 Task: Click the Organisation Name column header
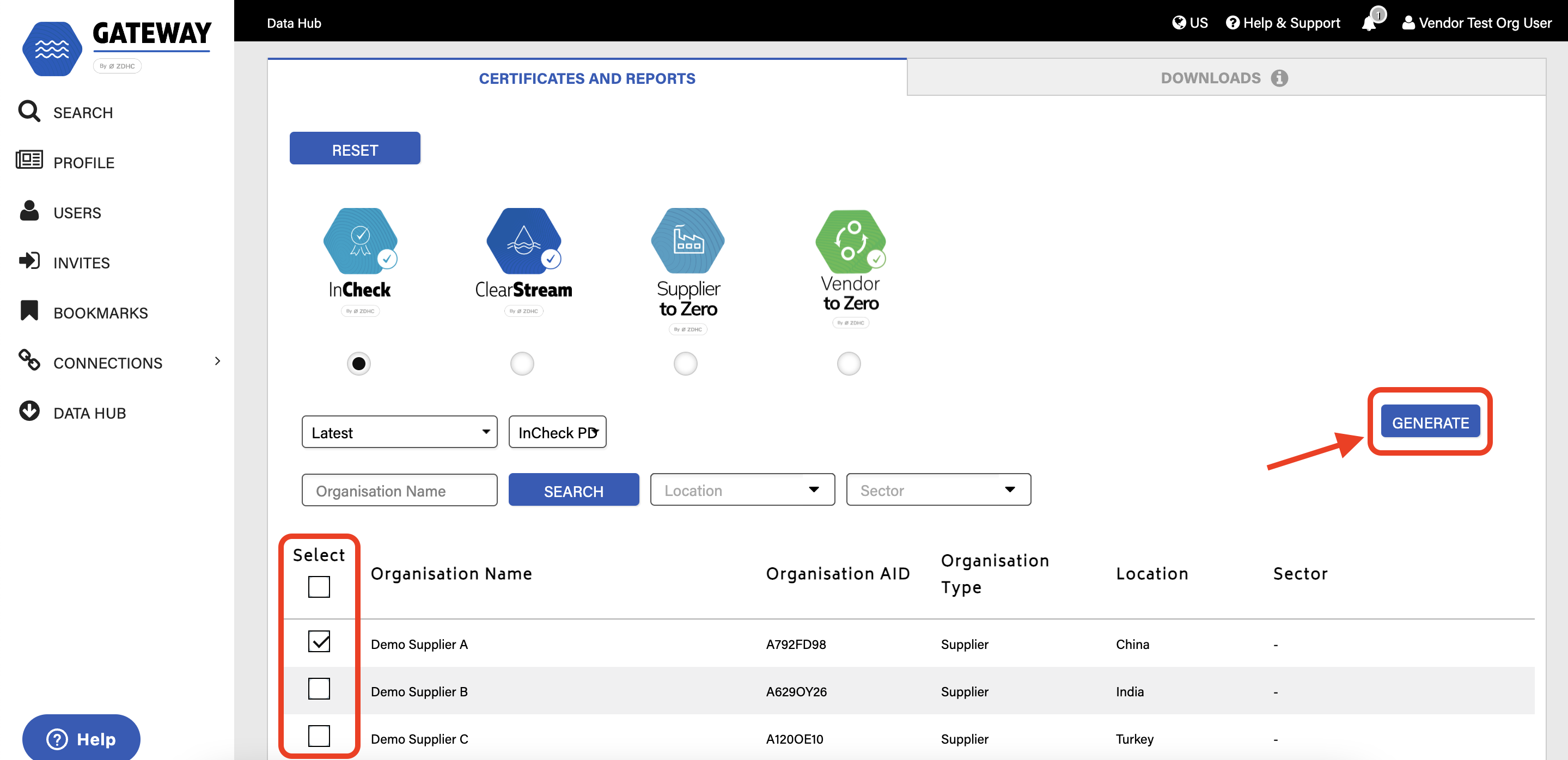451,573
